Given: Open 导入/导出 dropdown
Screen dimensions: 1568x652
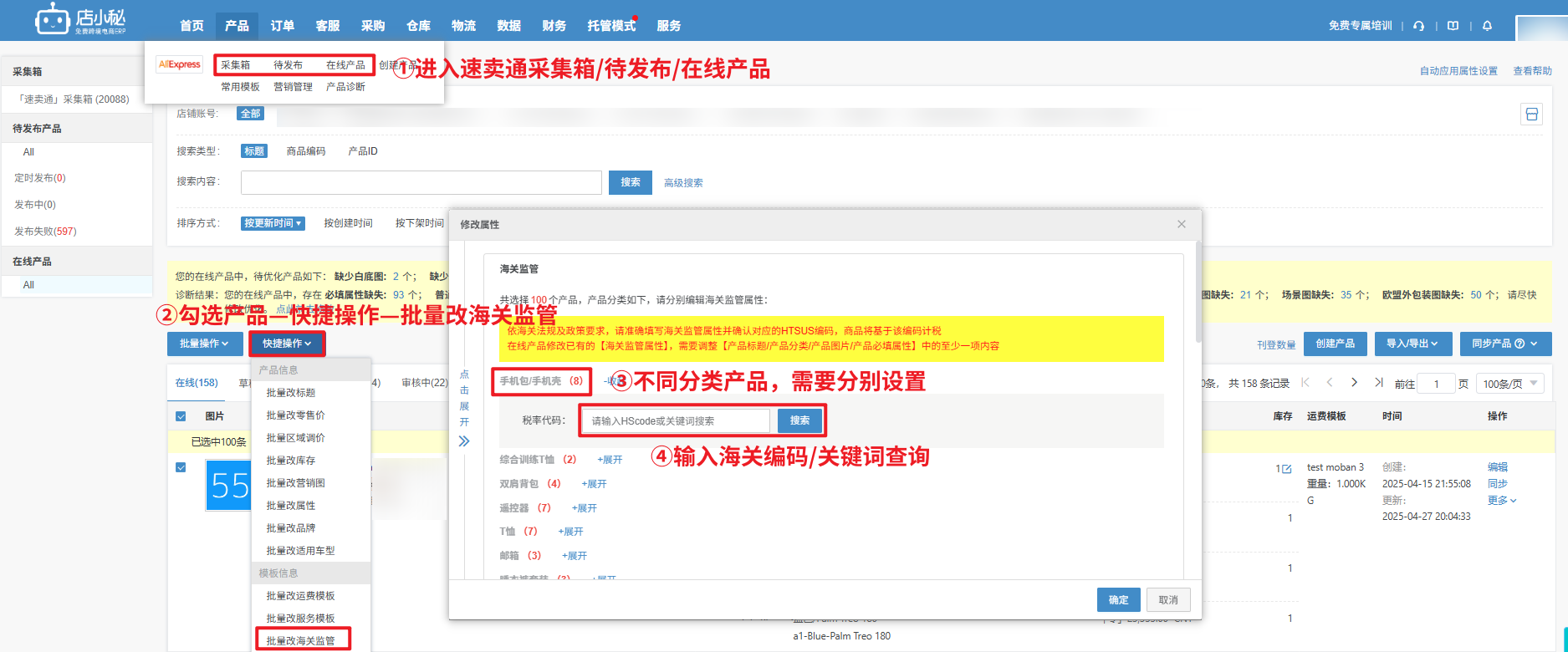Looking at the screenshot, I should [1413, 344].
